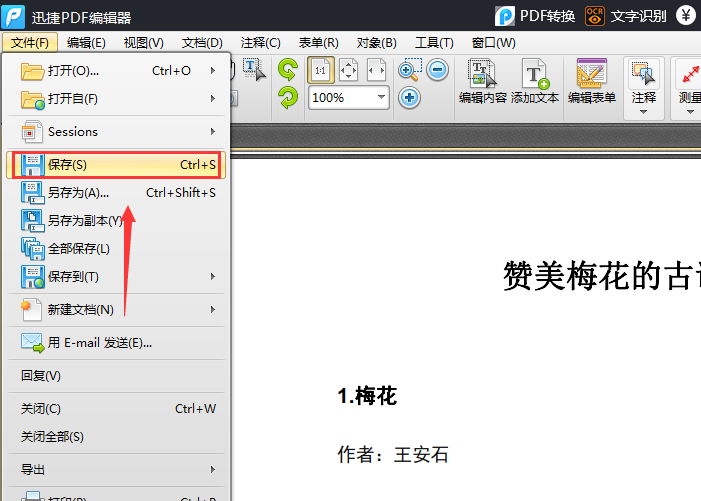Image resolution: width=701 pixels, height=501 pixels.
Task: Click the fit page icon
Action: click(348, 70)
